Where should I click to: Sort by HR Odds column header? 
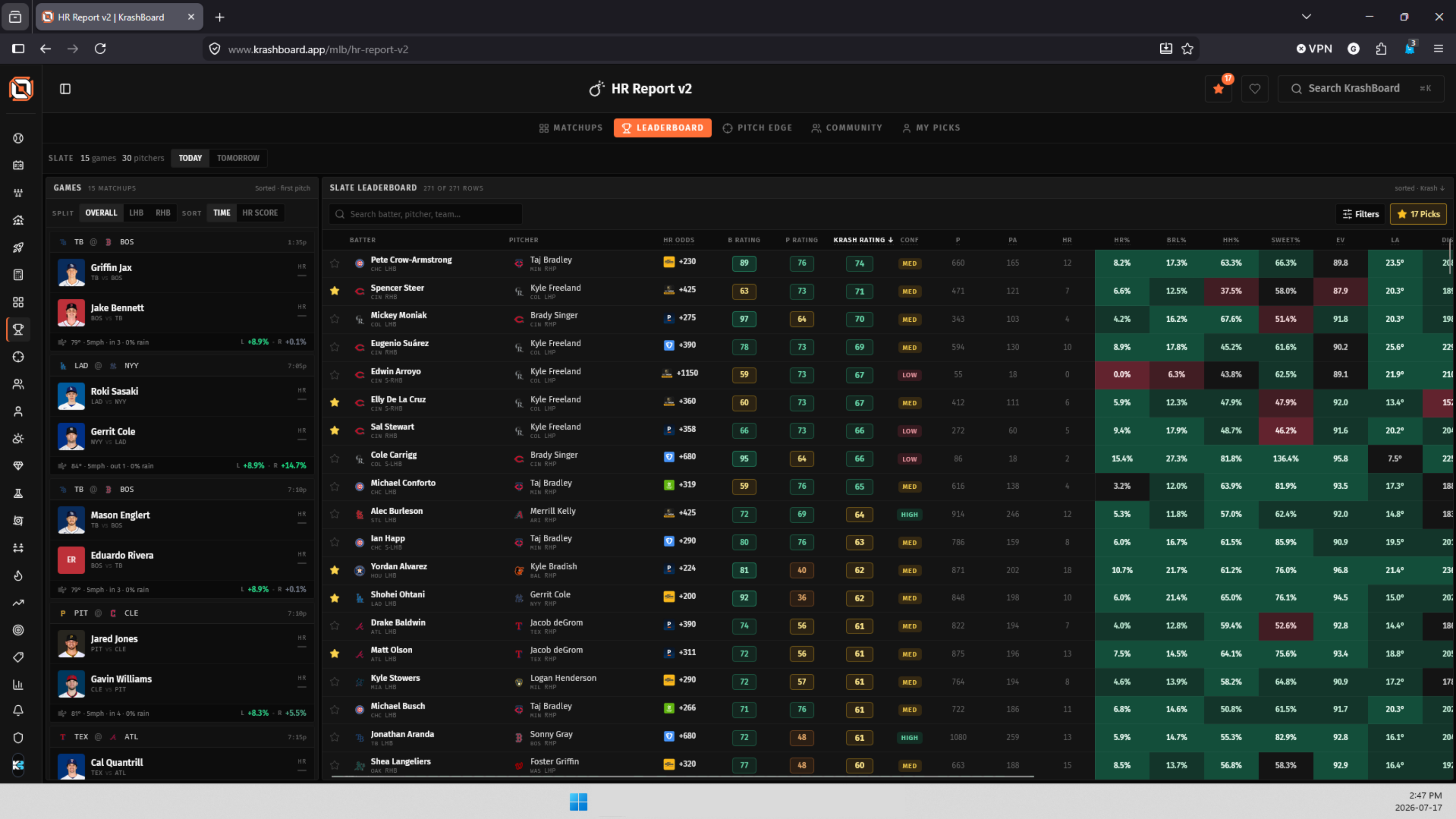pyautogui.click(x=679, y=240)
